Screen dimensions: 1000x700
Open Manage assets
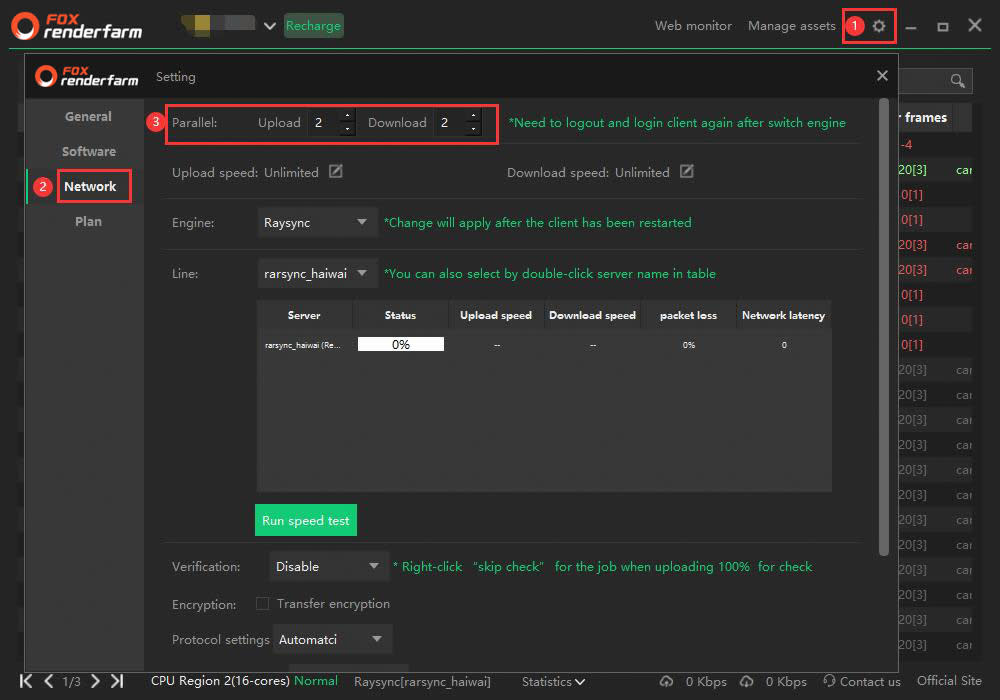coord(791,26)
